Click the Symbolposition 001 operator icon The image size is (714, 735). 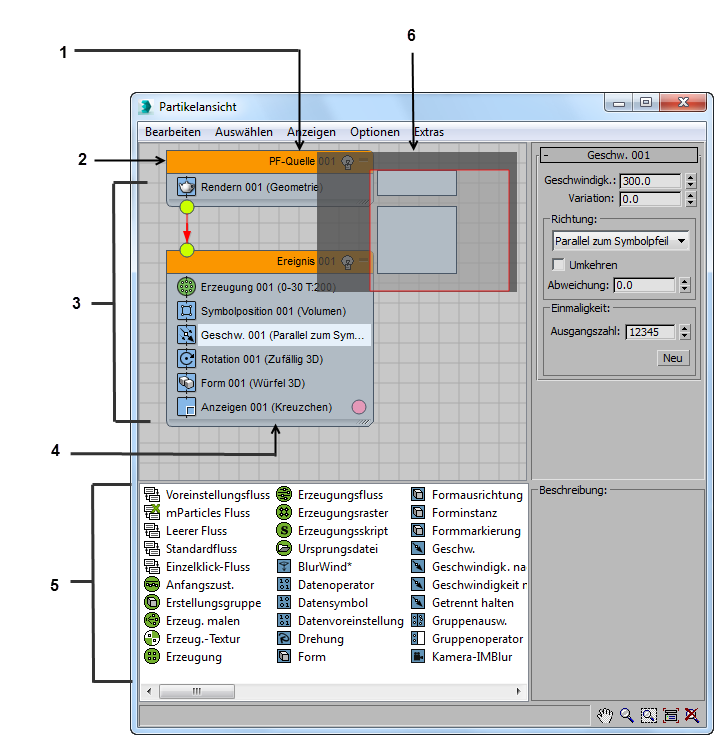[186, 311]
